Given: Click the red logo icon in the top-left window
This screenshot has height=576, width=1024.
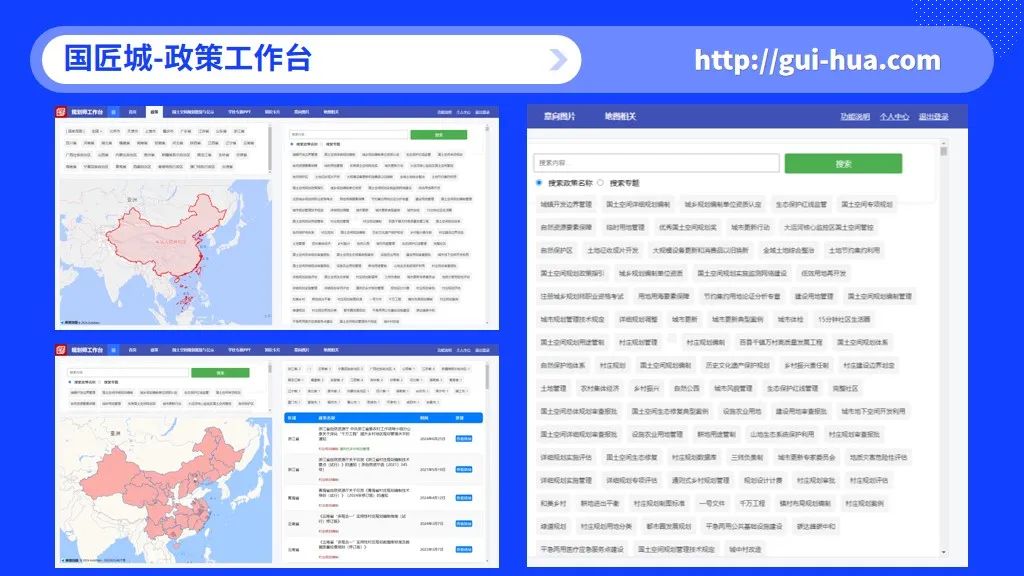Looking at the screenshot, I should [61, 112].
